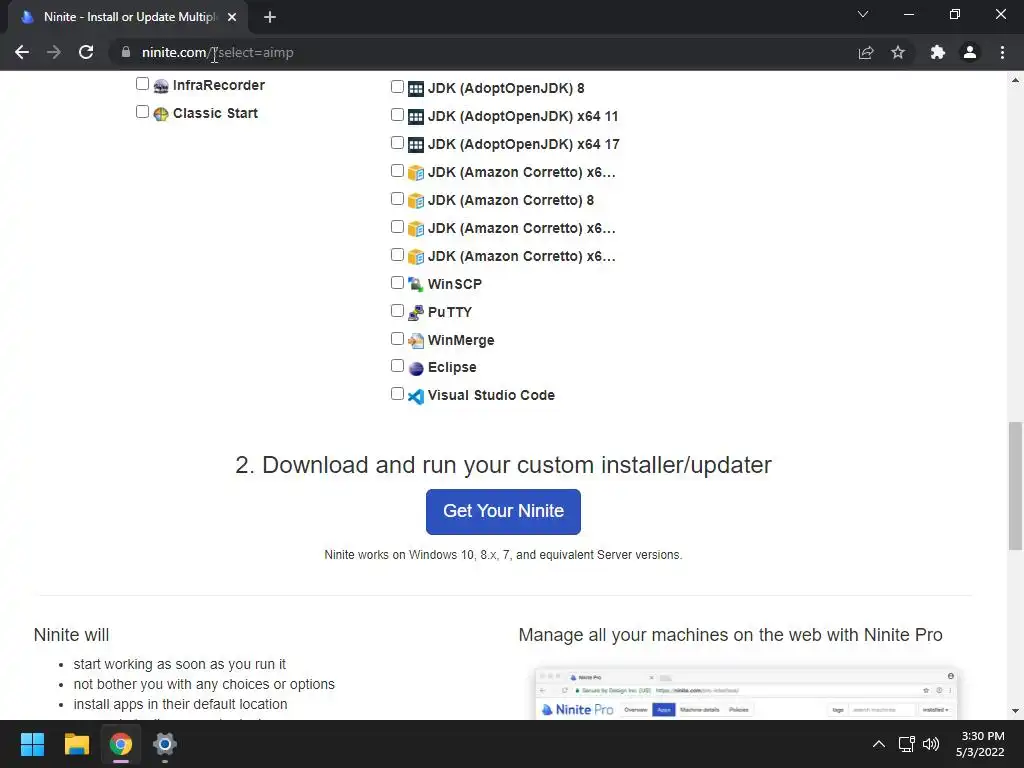
Task: Open the Ninite Pro screenshot thumbnail
Action: point(746,694)
